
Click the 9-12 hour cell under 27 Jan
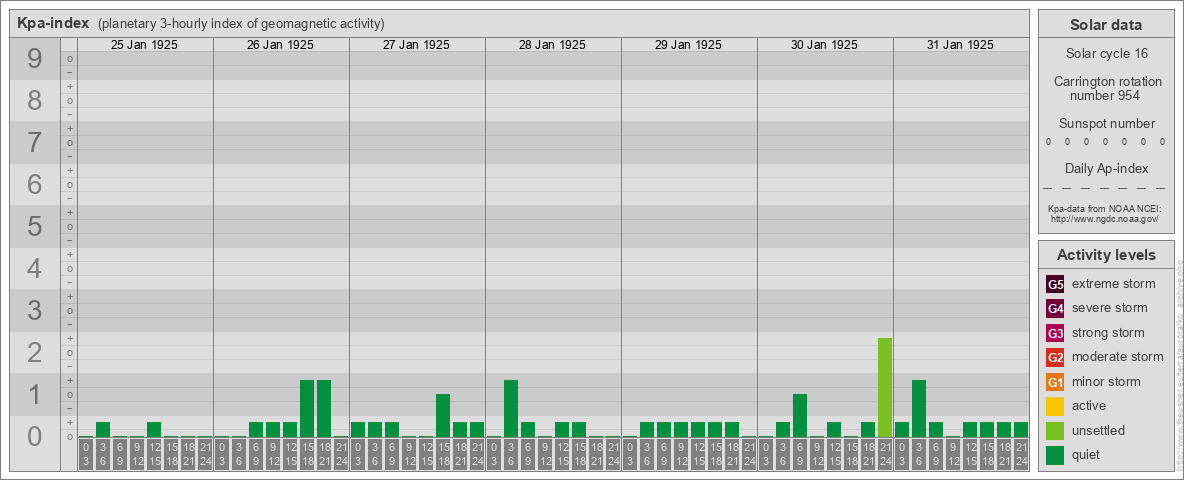coord(409,454)
